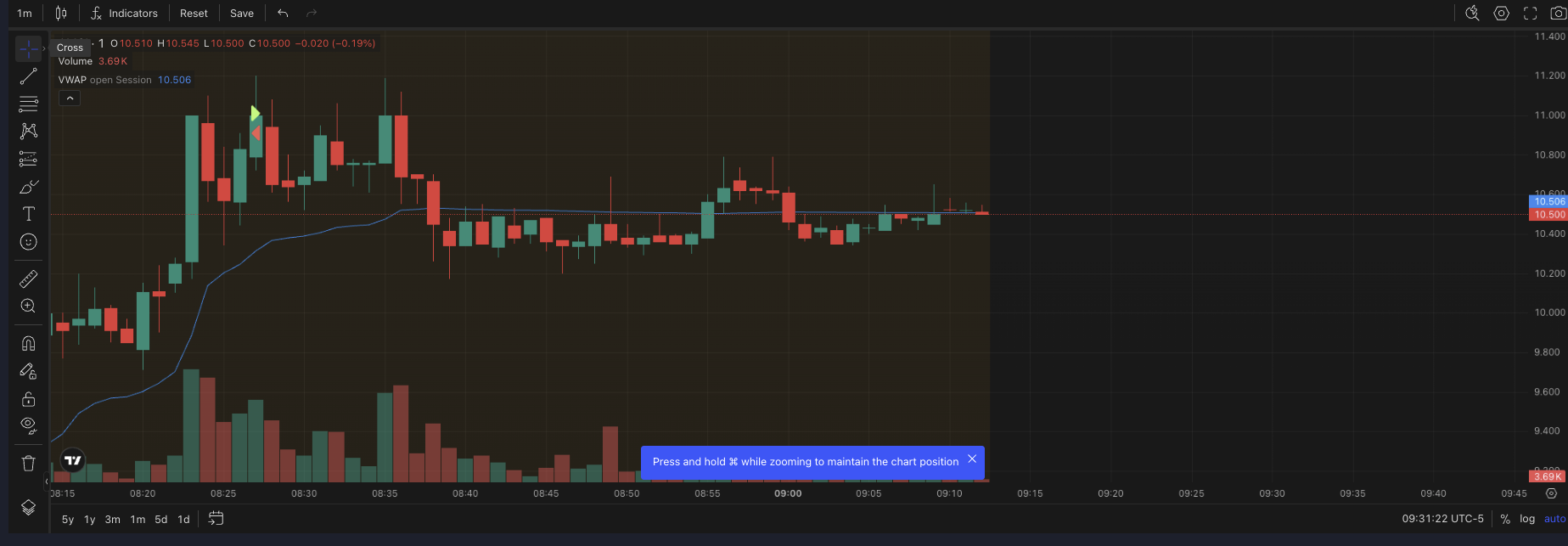
Task: Open the timezone menu at 09:31:22 UTC-5
Action: [x=1442, y=519]
